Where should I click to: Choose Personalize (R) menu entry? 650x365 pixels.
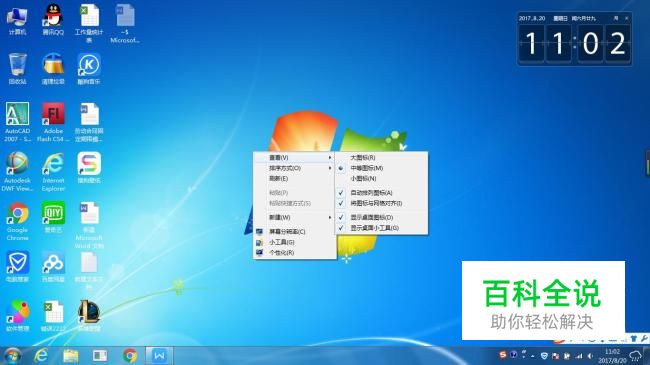pyautogui.click(x=294, y=253)
